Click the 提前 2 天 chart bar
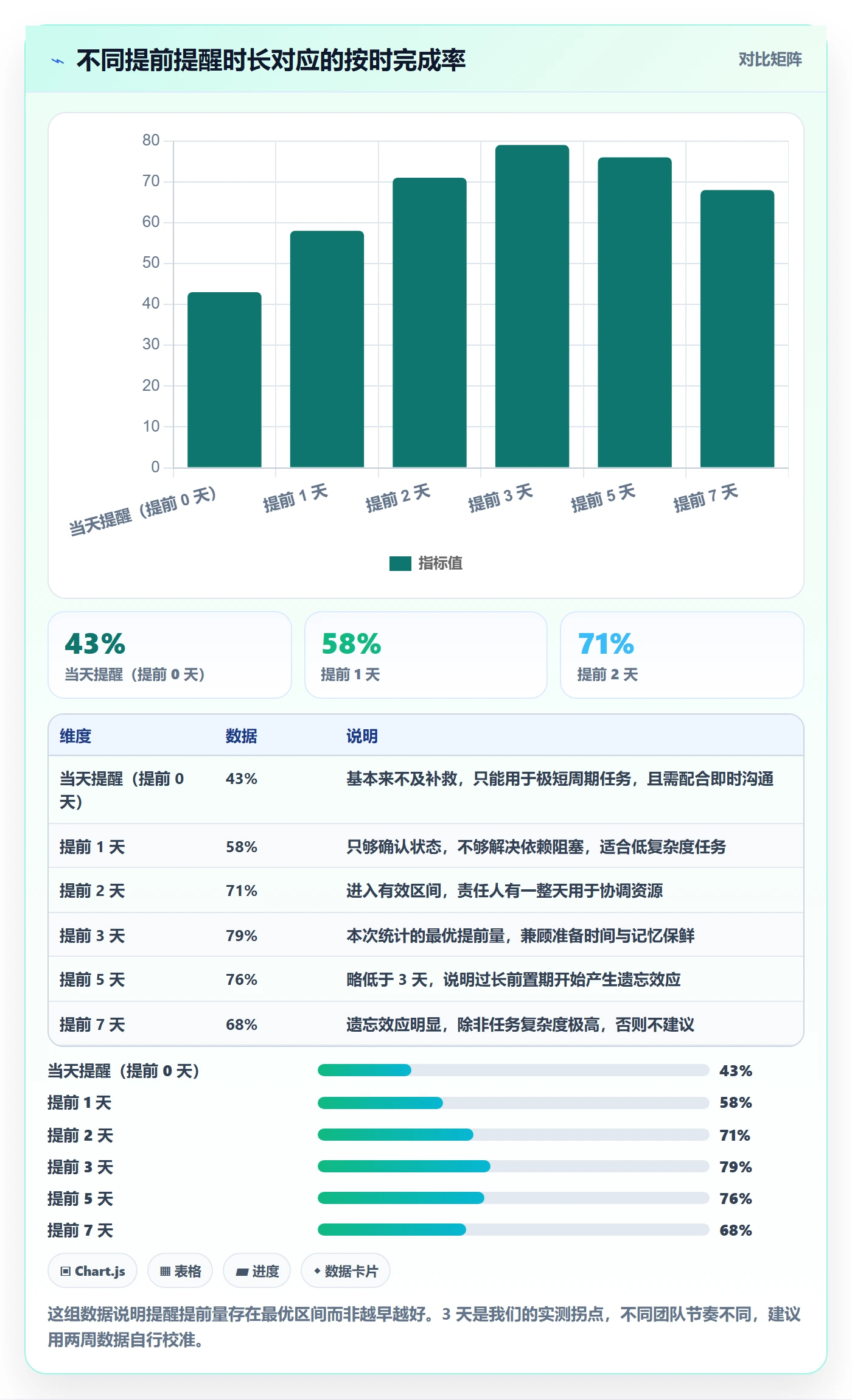The width and height of the screenshot is (852, 1400). [x=429, y=323]
